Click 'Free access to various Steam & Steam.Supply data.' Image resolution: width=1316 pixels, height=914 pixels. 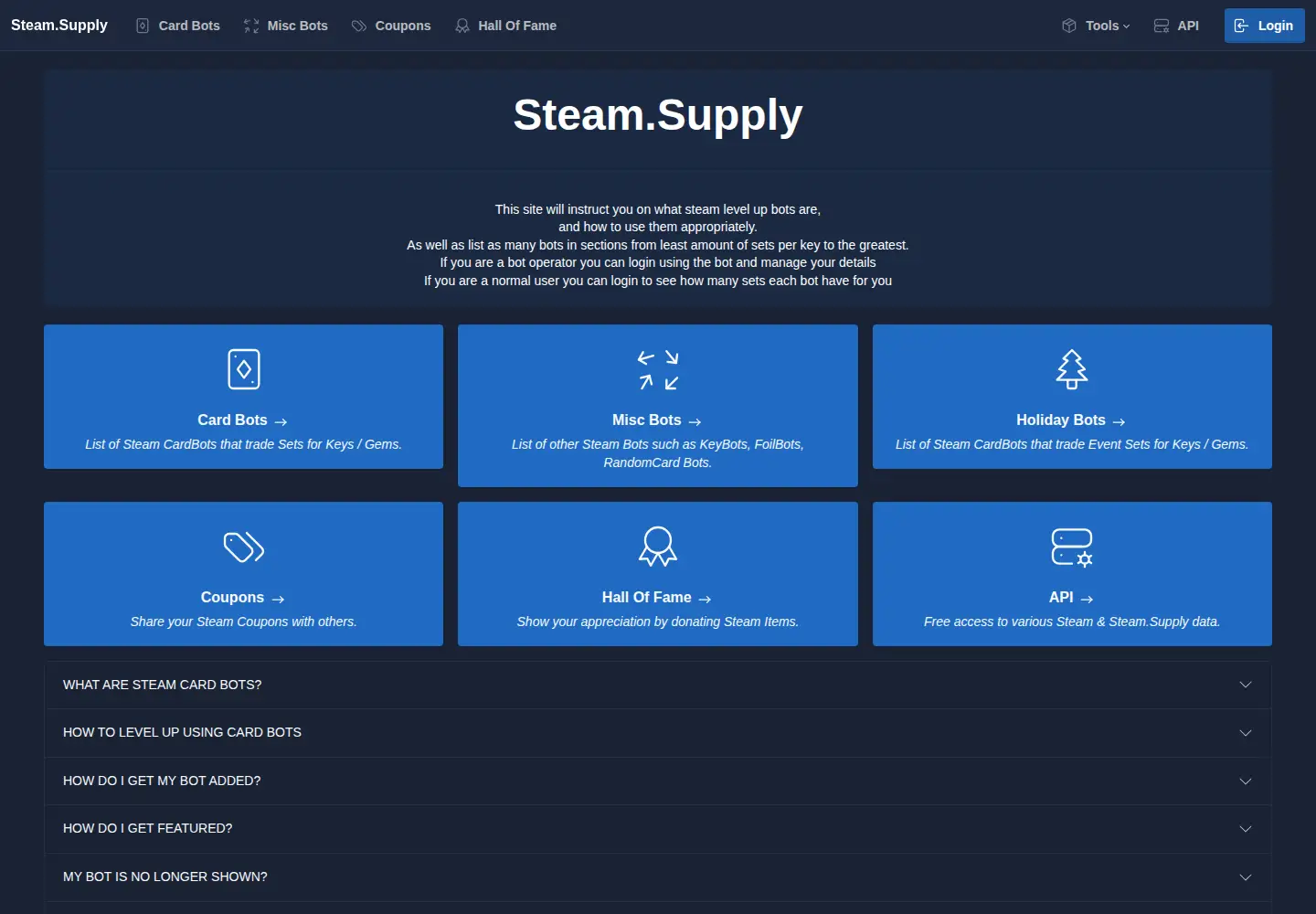point(1072,622)
